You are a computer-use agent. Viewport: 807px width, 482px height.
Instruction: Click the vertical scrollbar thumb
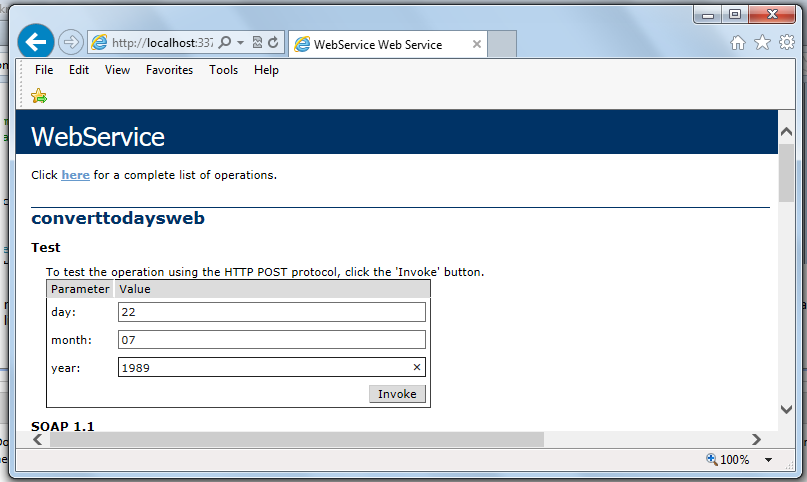coord(786,173)
